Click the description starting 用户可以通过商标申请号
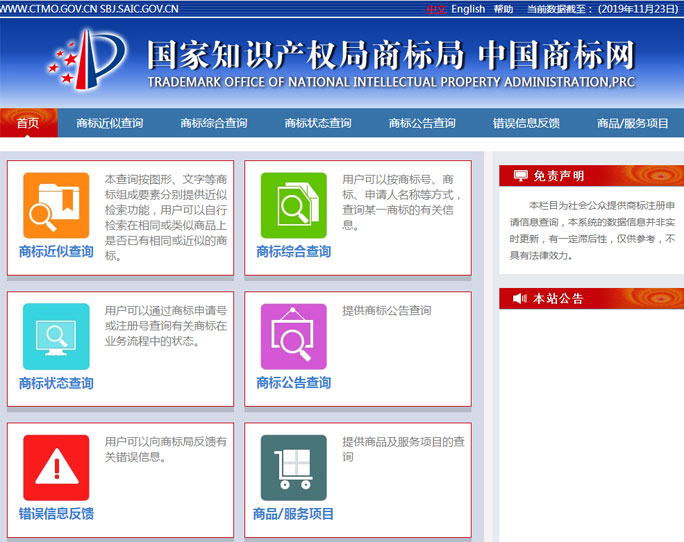684x542 pixels. 166,326
